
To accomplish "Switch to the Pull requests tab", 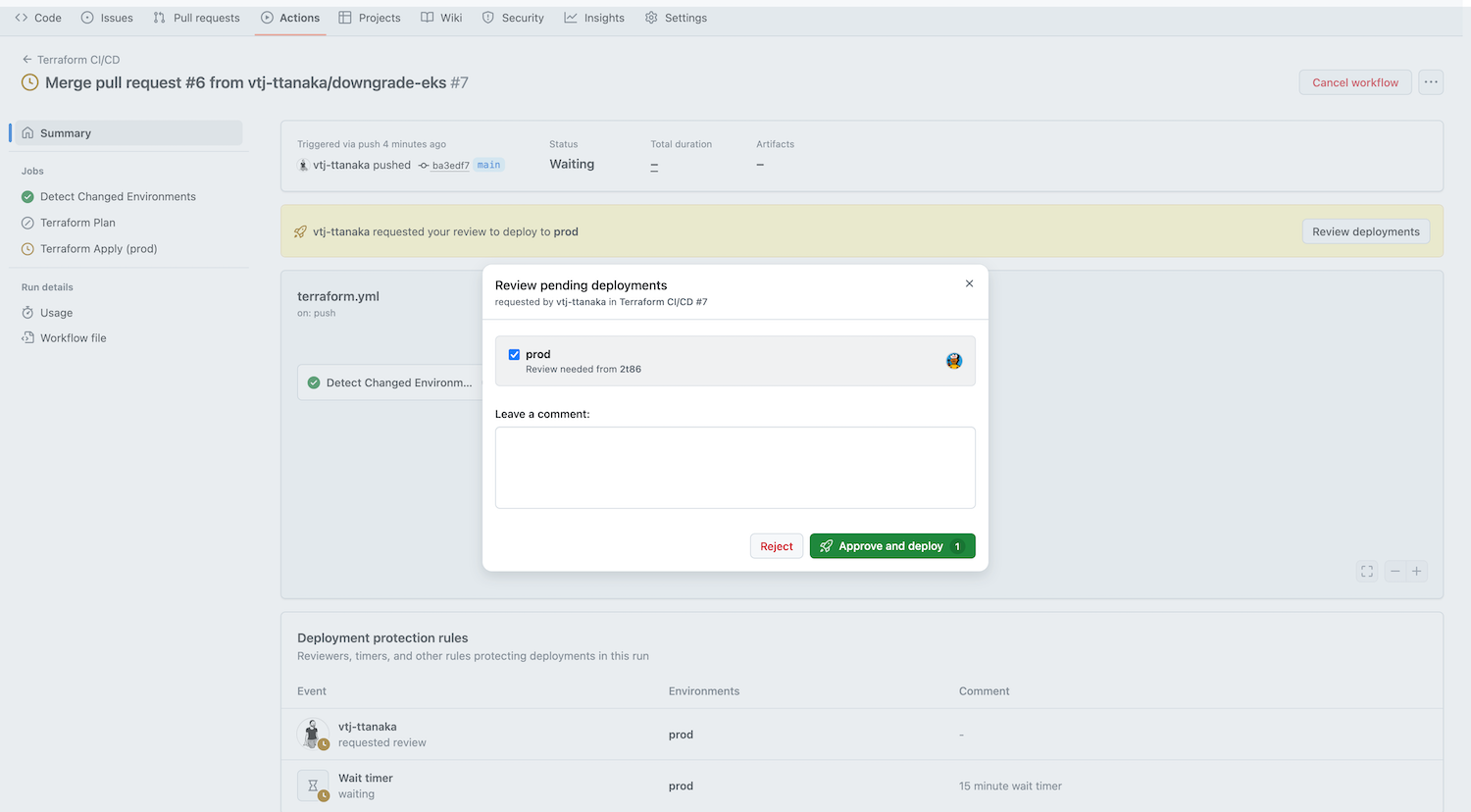I will tap(196, 18).
